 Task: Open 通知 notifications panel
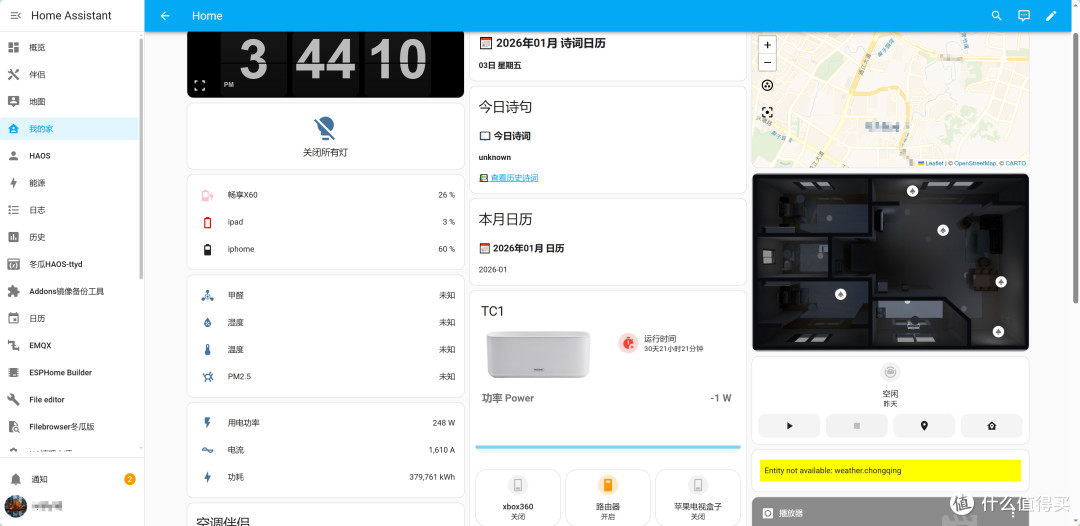coord(70,479)
